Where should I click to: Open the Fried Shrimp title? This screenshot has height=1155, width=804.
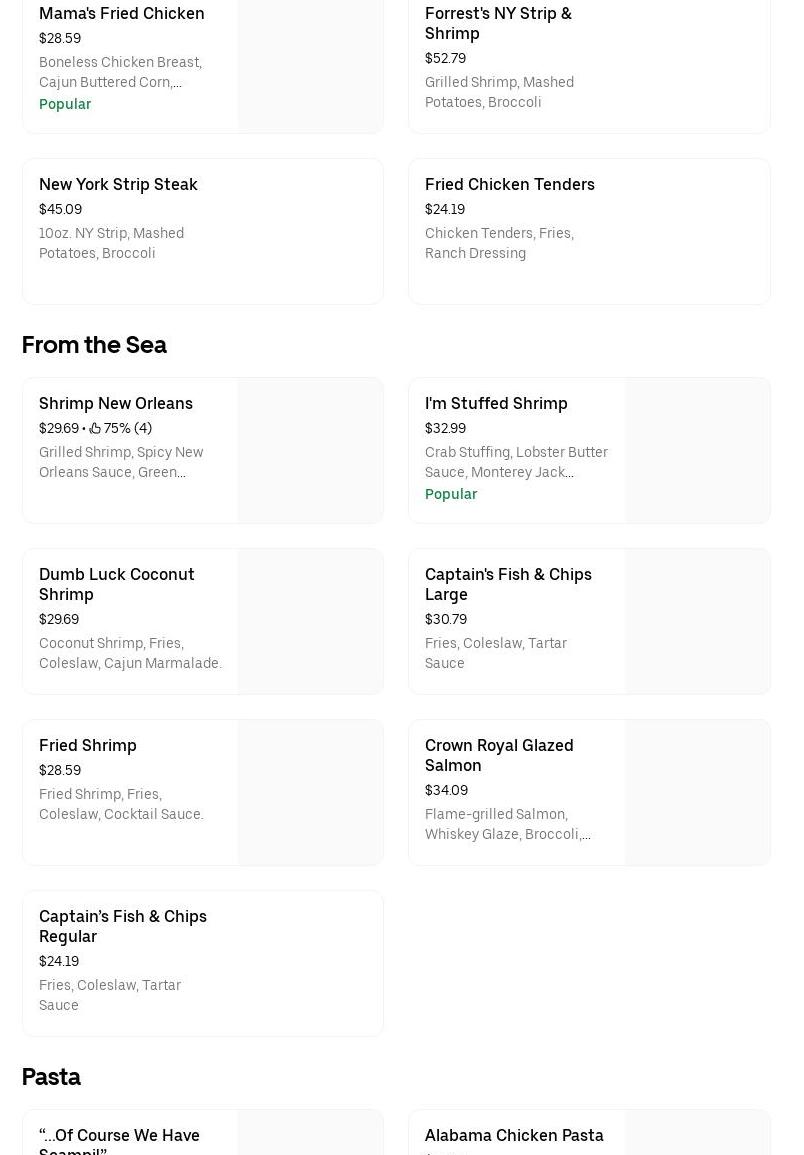tap(88, 746)
